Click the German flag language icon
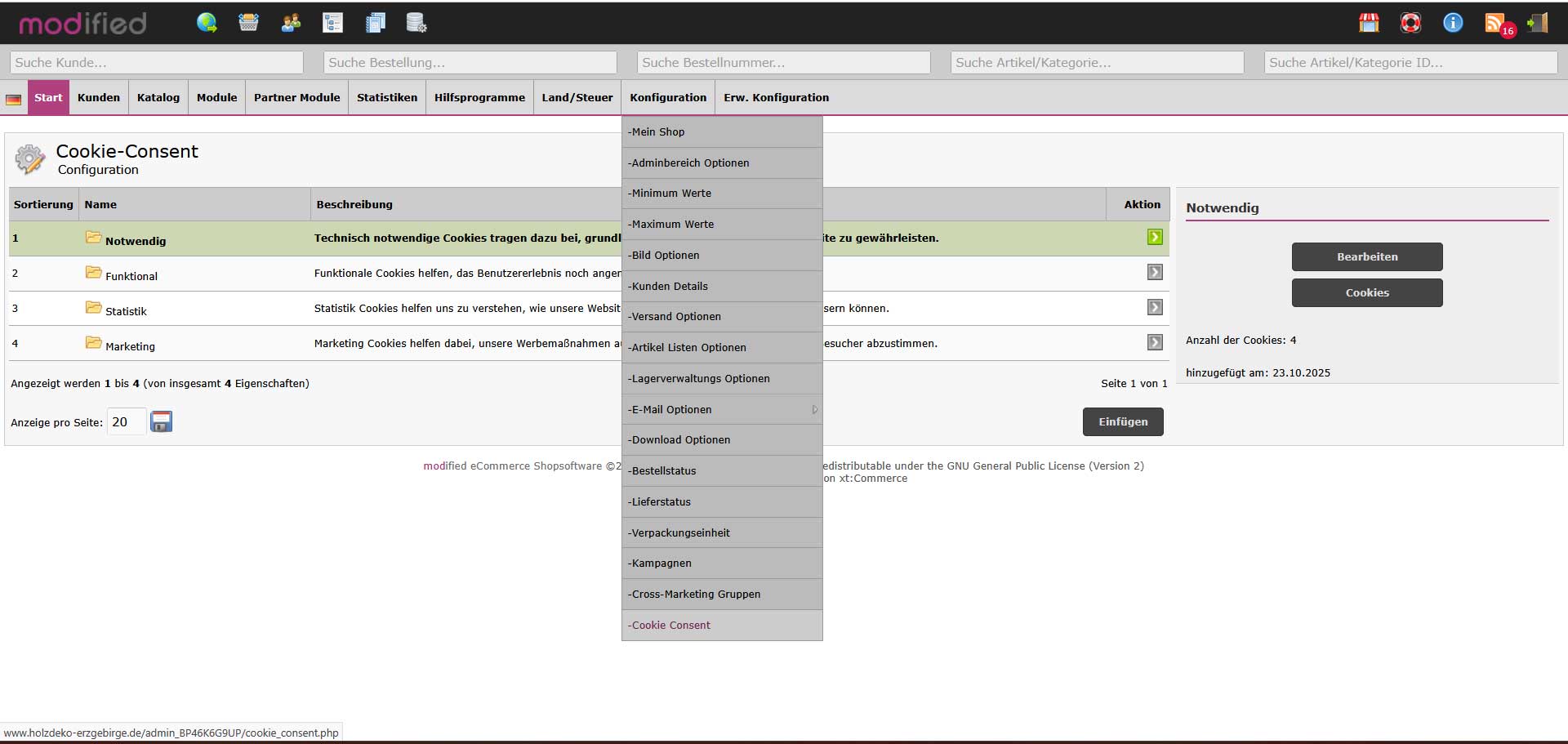 coord(14,99)
